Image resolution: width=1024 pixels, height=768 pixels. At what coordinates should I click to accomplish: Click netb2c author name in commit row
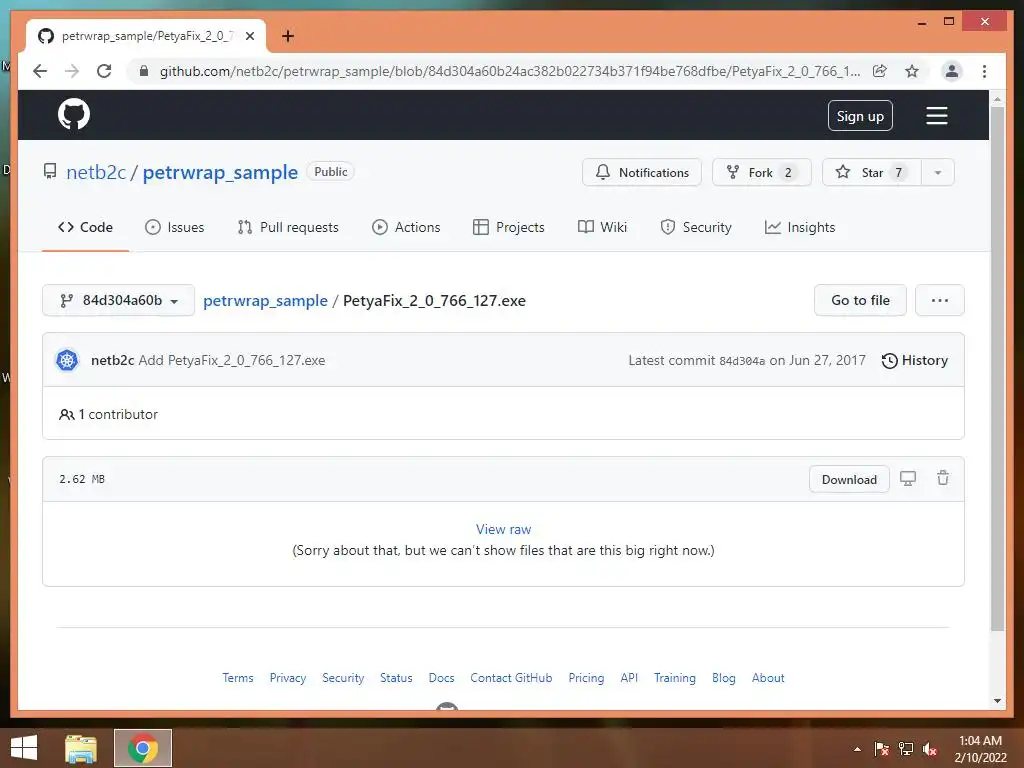click(112, 360)
